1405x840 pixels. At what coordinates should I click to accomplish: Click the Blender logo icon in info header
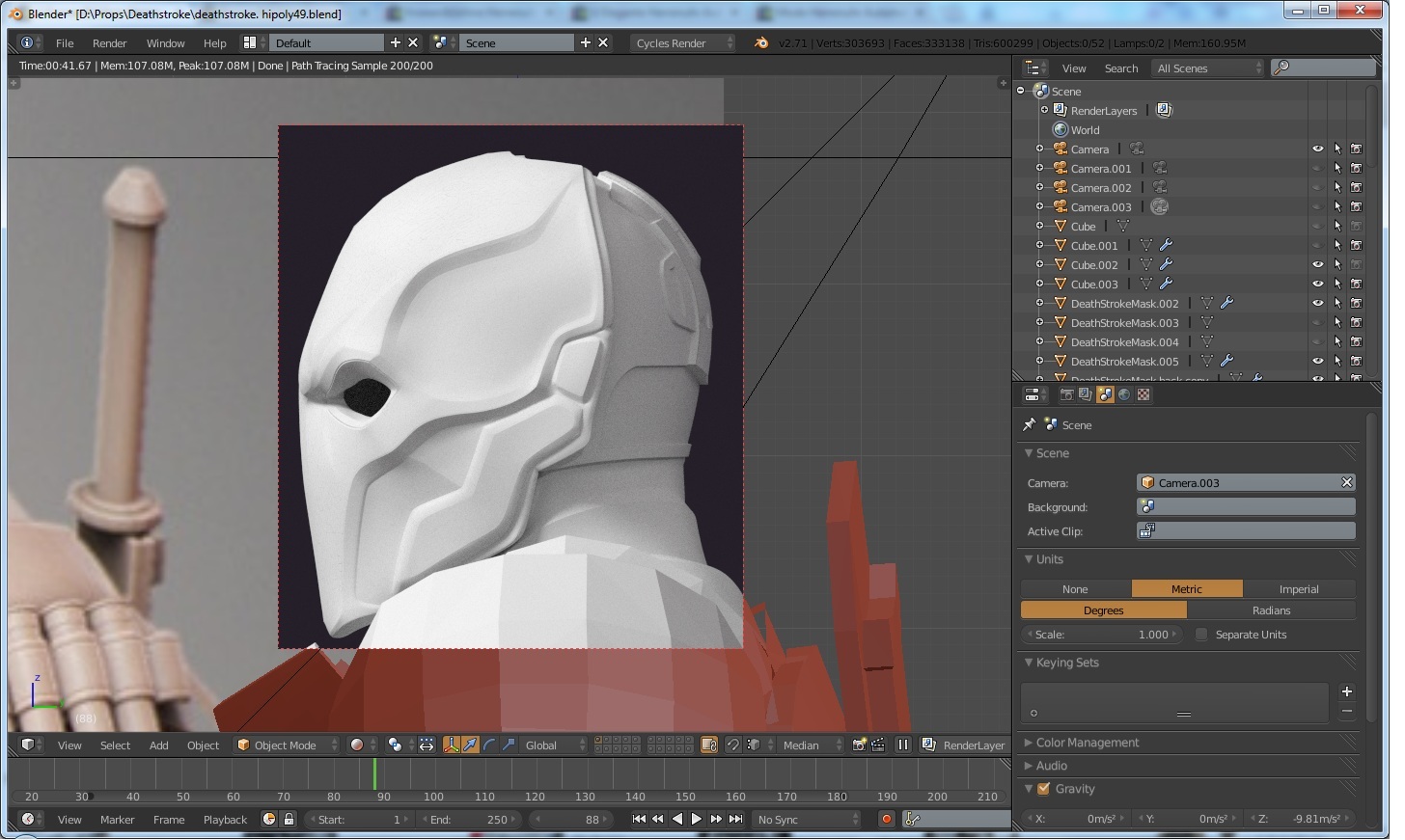761,42
